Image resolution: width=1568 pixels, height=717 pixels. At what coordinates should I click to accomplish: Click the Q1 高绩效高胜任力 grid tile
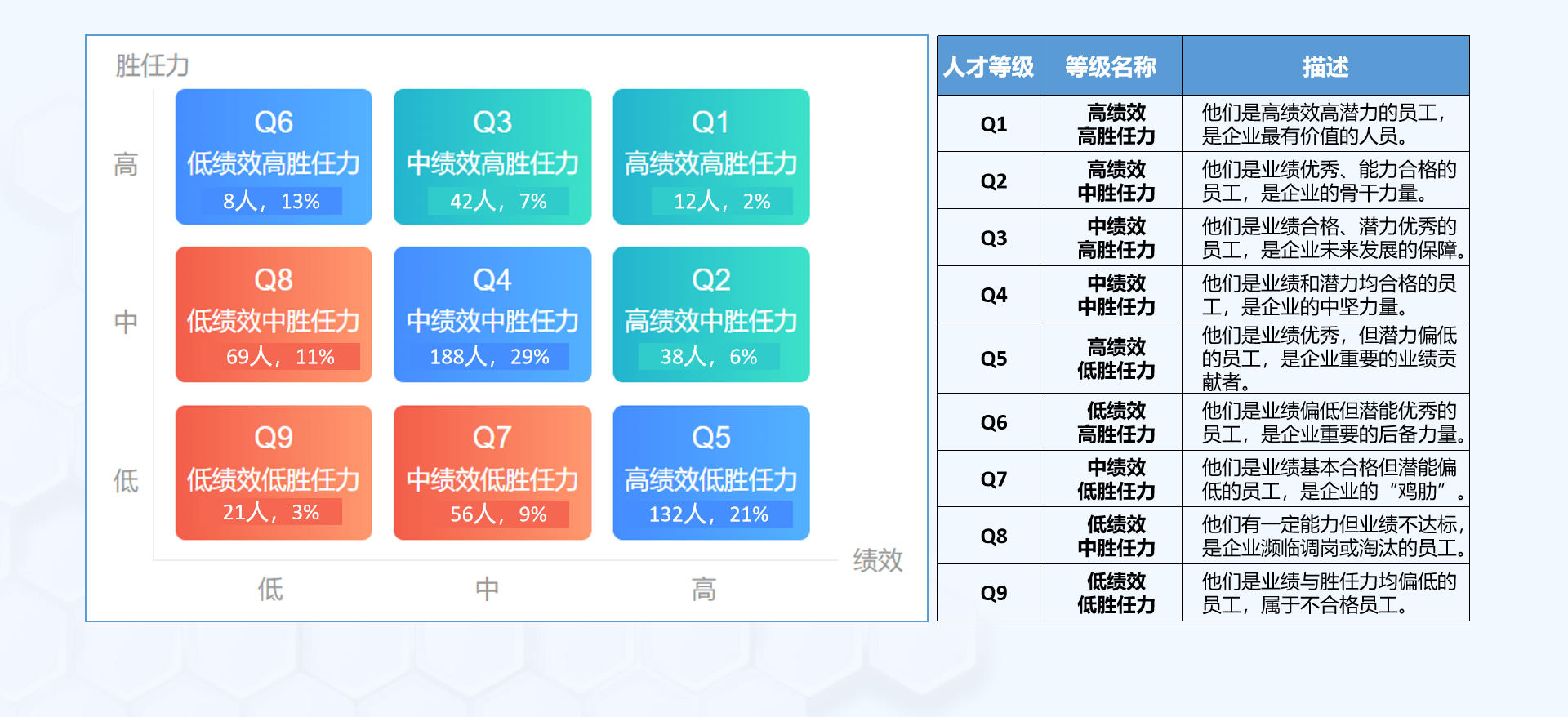click(x=710, y=155)
